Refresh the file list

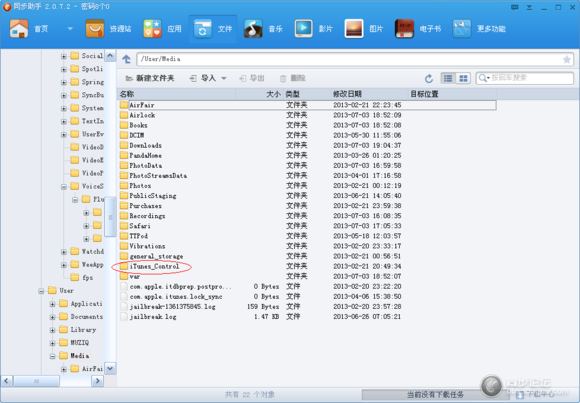tap(429, 78)
